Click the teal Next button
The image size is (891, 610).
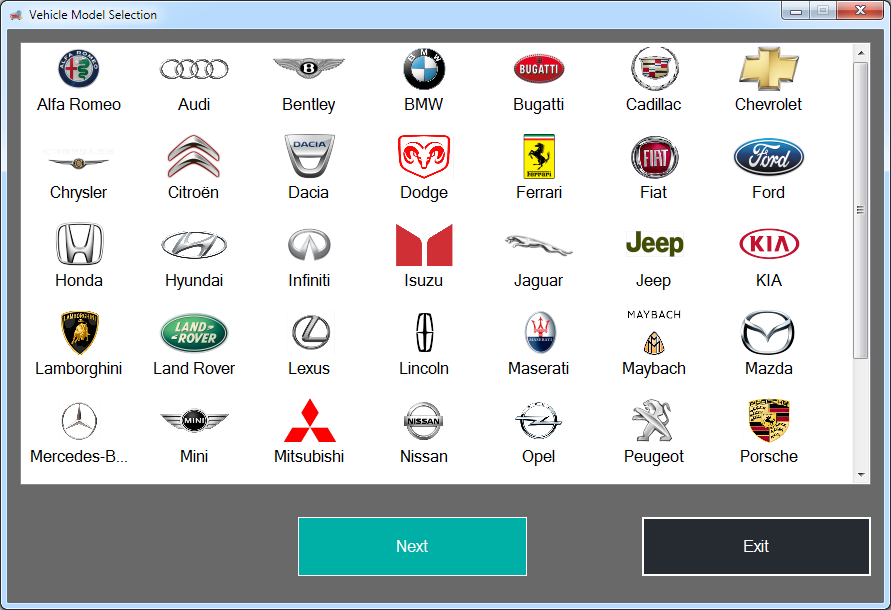[x=413, y=546]
